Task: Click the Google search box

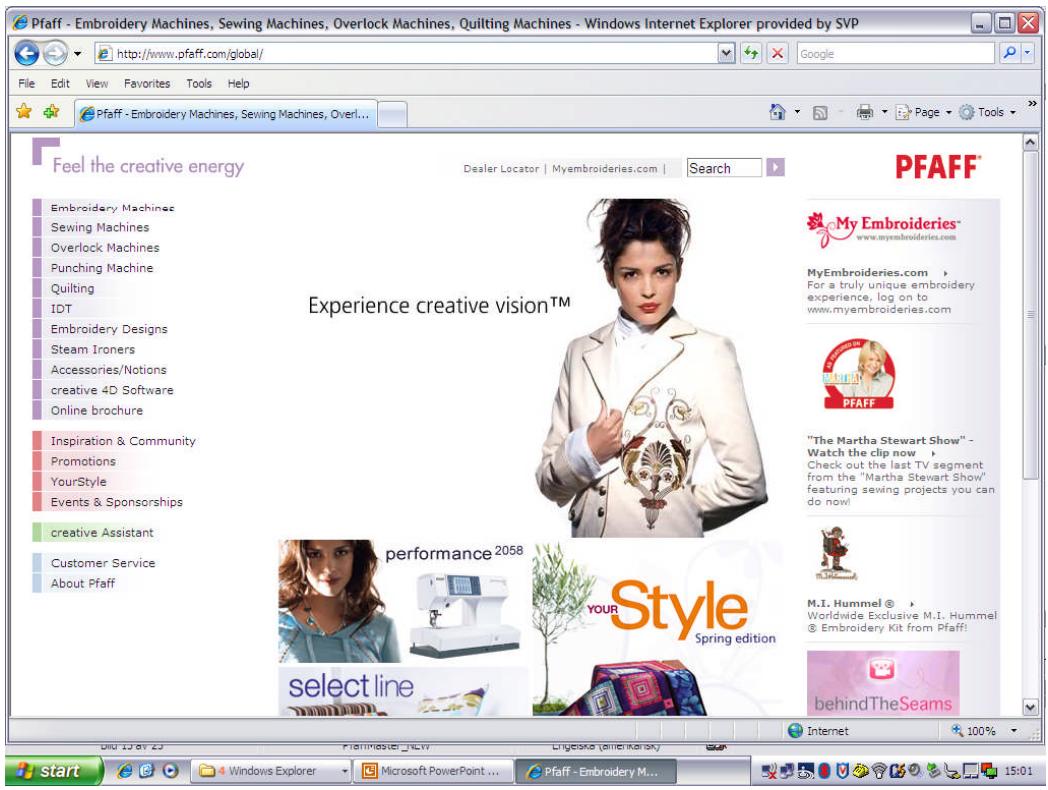Action: (896, 53)
